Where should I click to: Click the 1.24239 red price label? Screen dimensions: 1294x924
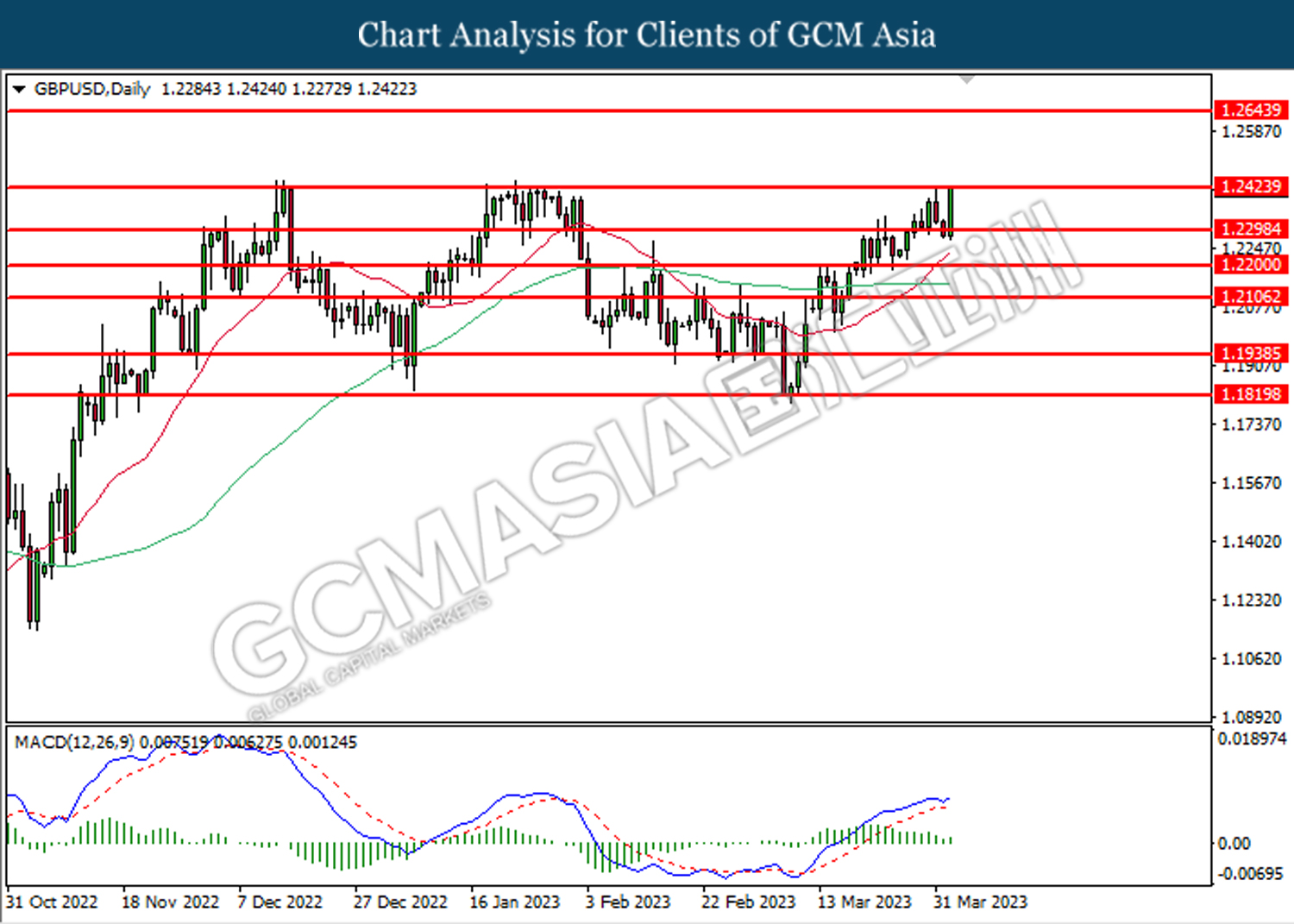1251,186
